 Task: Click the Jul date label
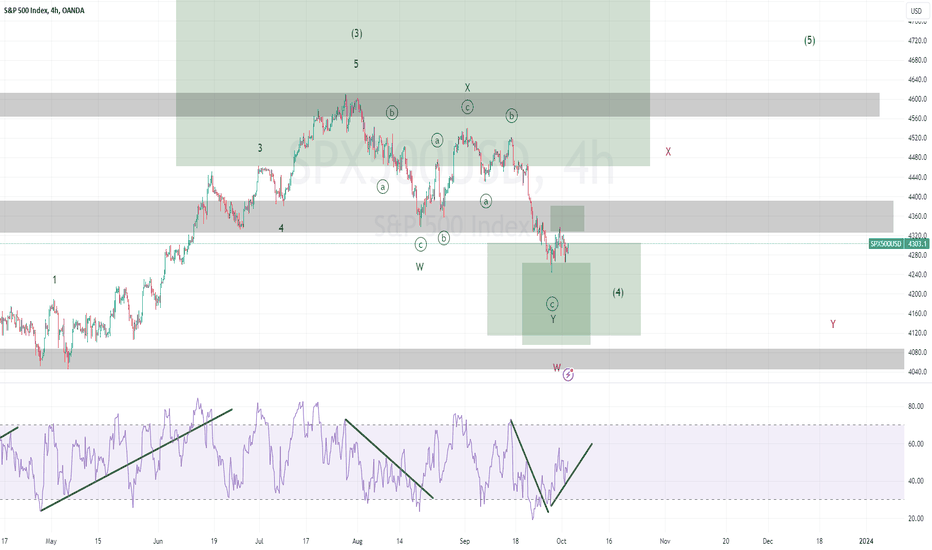[259, 541]
